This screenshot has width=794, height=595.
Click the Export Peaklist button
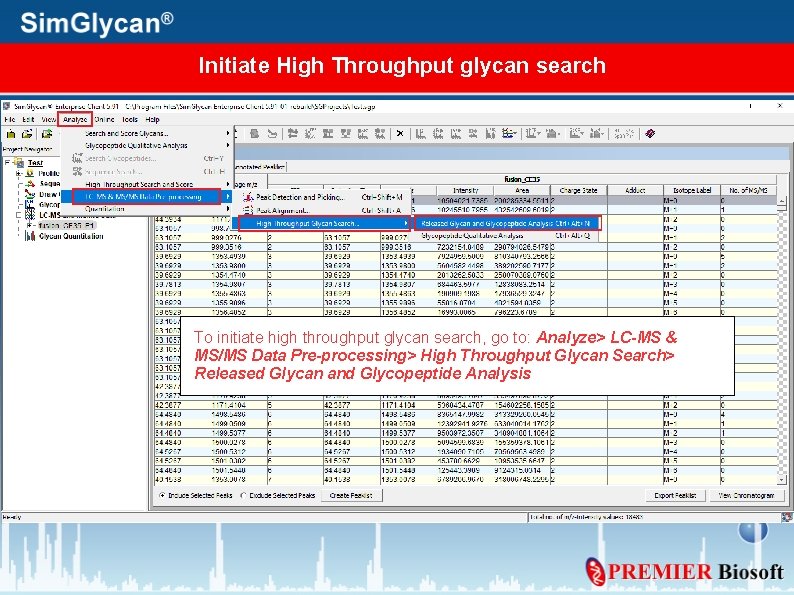pos(675,495)
